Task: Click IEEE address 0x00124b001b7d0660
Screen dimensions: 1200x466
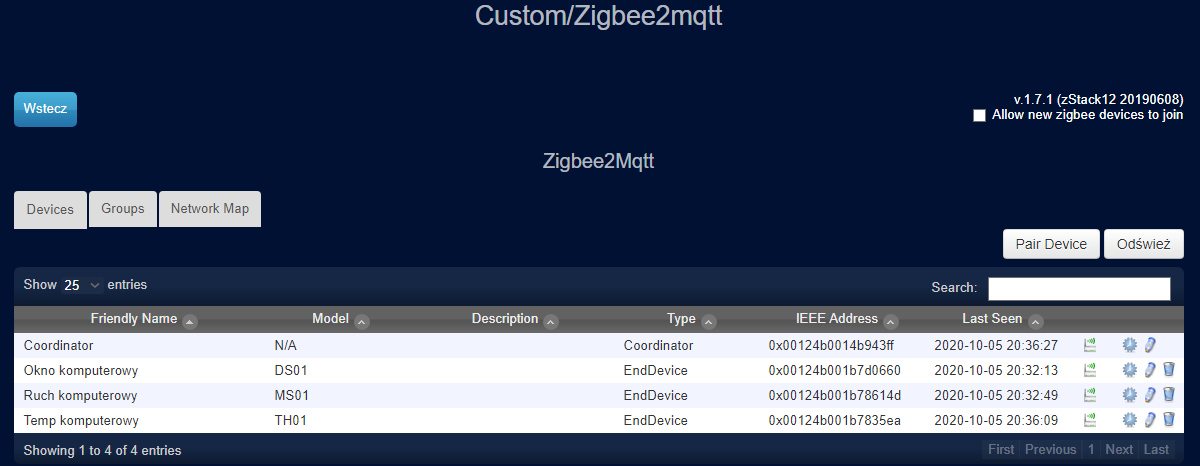Action: (x=834, y=370)
